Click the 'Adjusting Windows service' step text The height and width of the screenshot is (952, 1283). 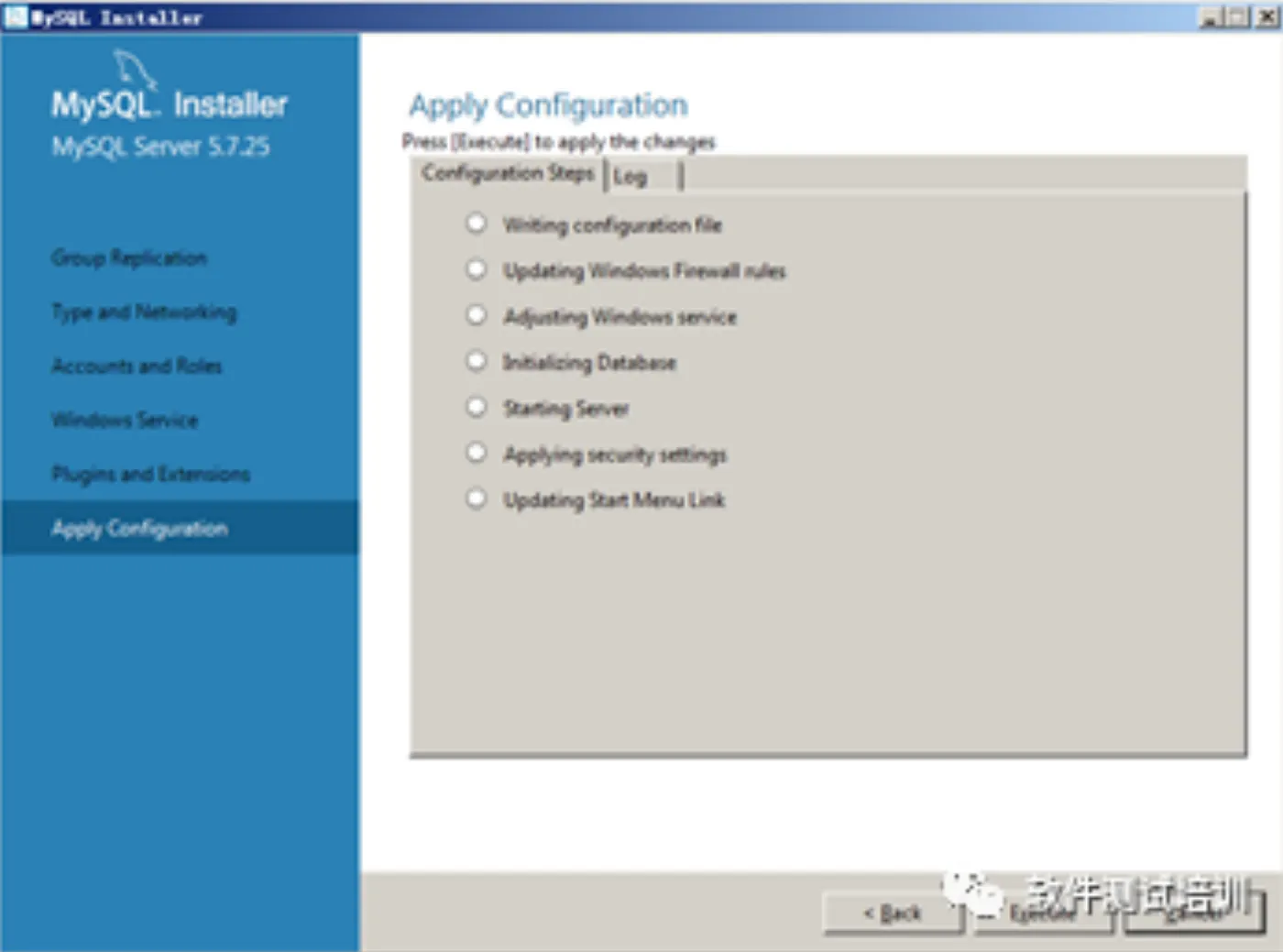pos(620,317)
